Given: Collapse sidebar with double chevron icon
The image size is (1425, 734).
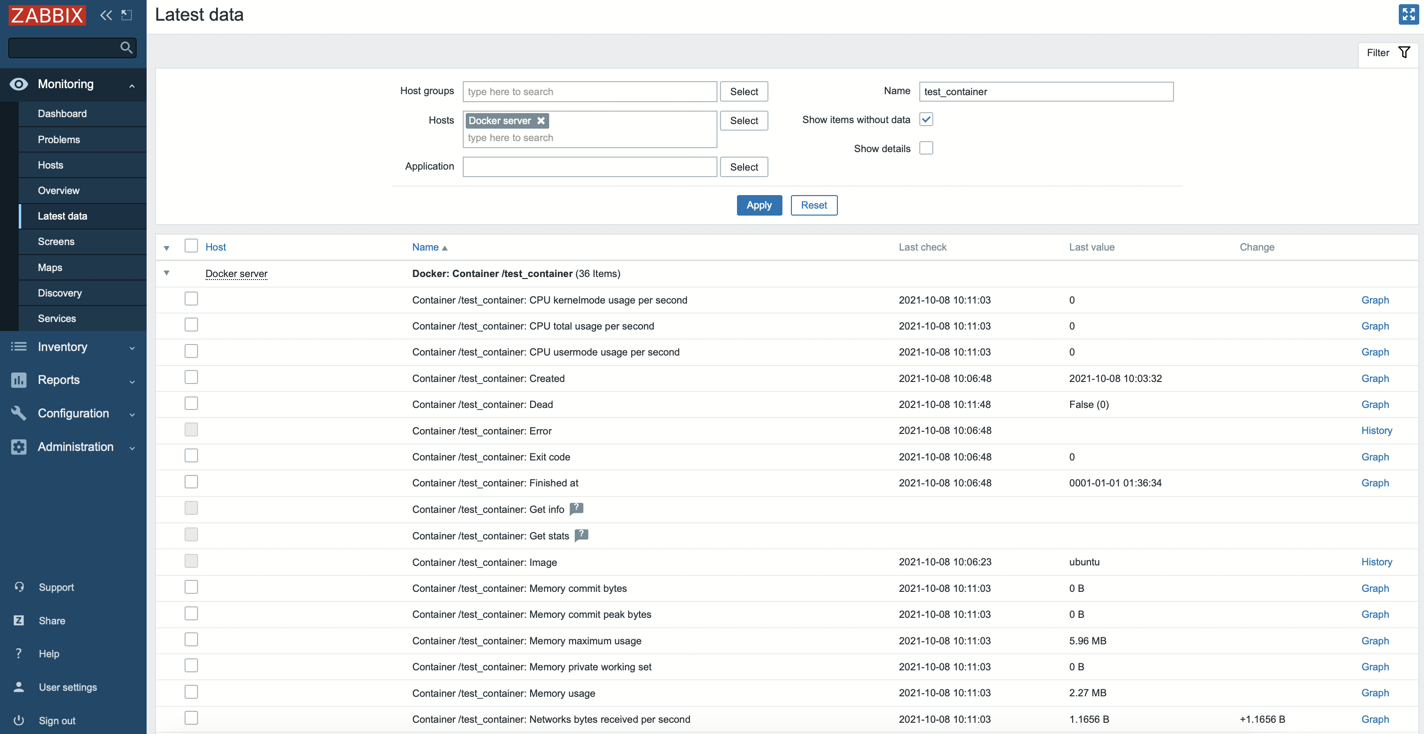Looking at the screenshot, I should click(x=106, y=15).
